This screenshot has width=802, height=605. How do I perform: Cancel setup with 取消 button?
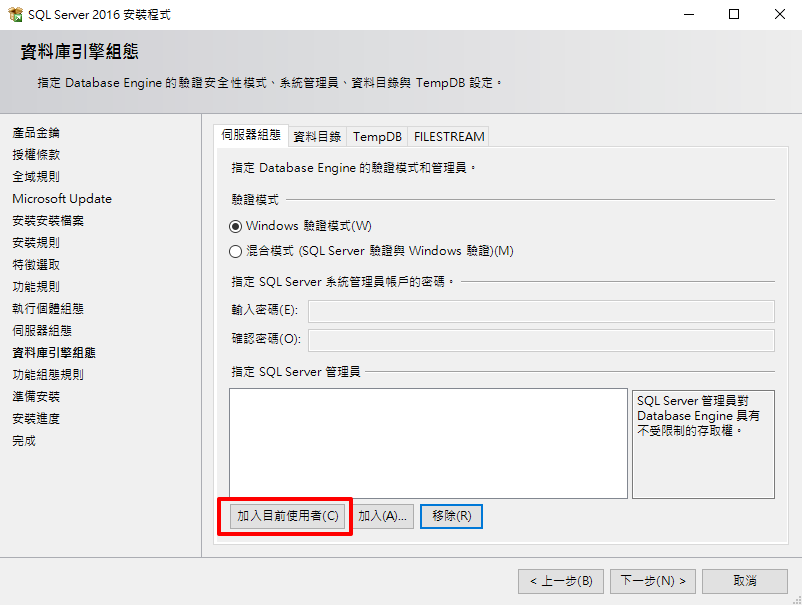(745, 581)
